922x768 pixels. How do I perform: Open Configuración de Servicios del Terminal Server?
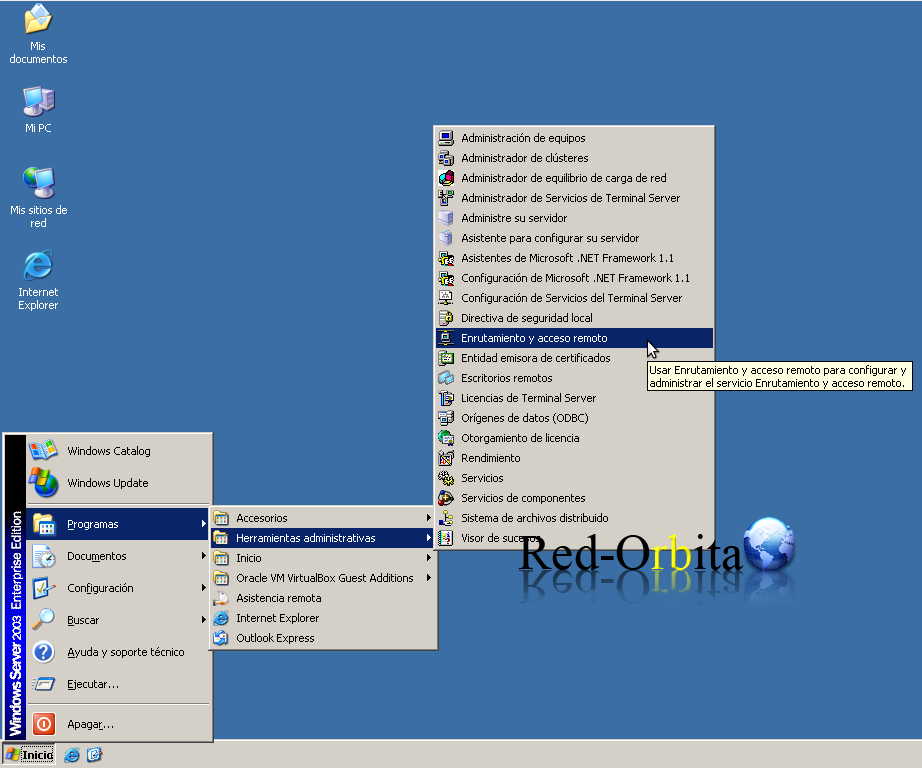point(574,298)
